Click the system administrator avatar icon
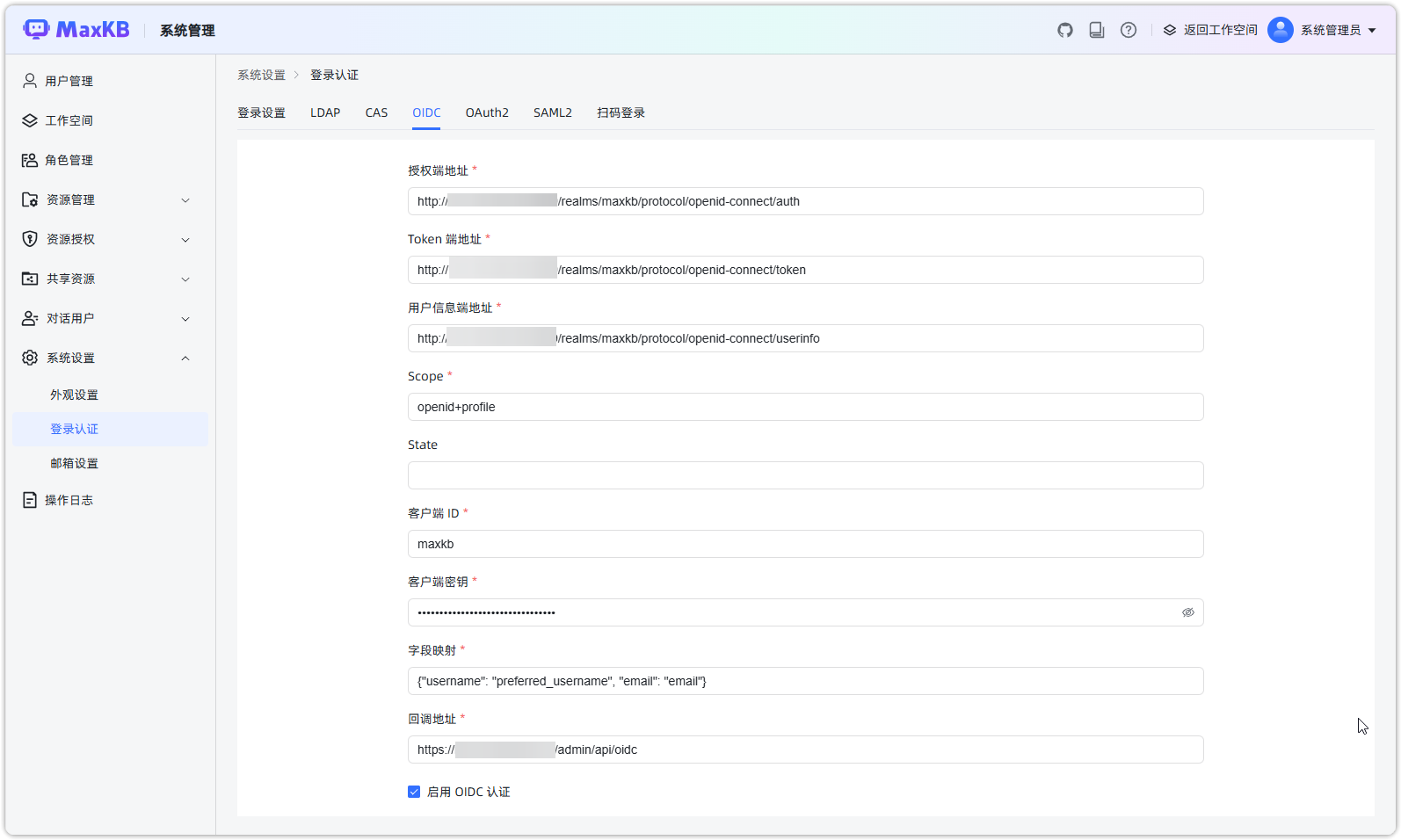Viewport: 1401px width, 840px height. click(1281, 30)
